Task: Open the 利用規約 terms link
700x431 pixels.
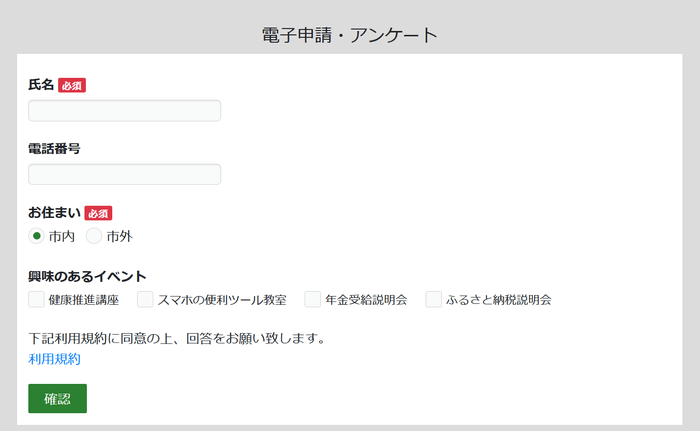Action: [54, 359]
